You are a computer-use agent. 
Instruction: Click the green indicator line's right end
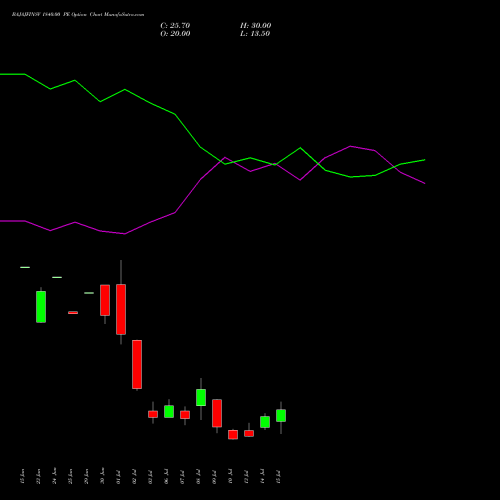tap(424, 160)
